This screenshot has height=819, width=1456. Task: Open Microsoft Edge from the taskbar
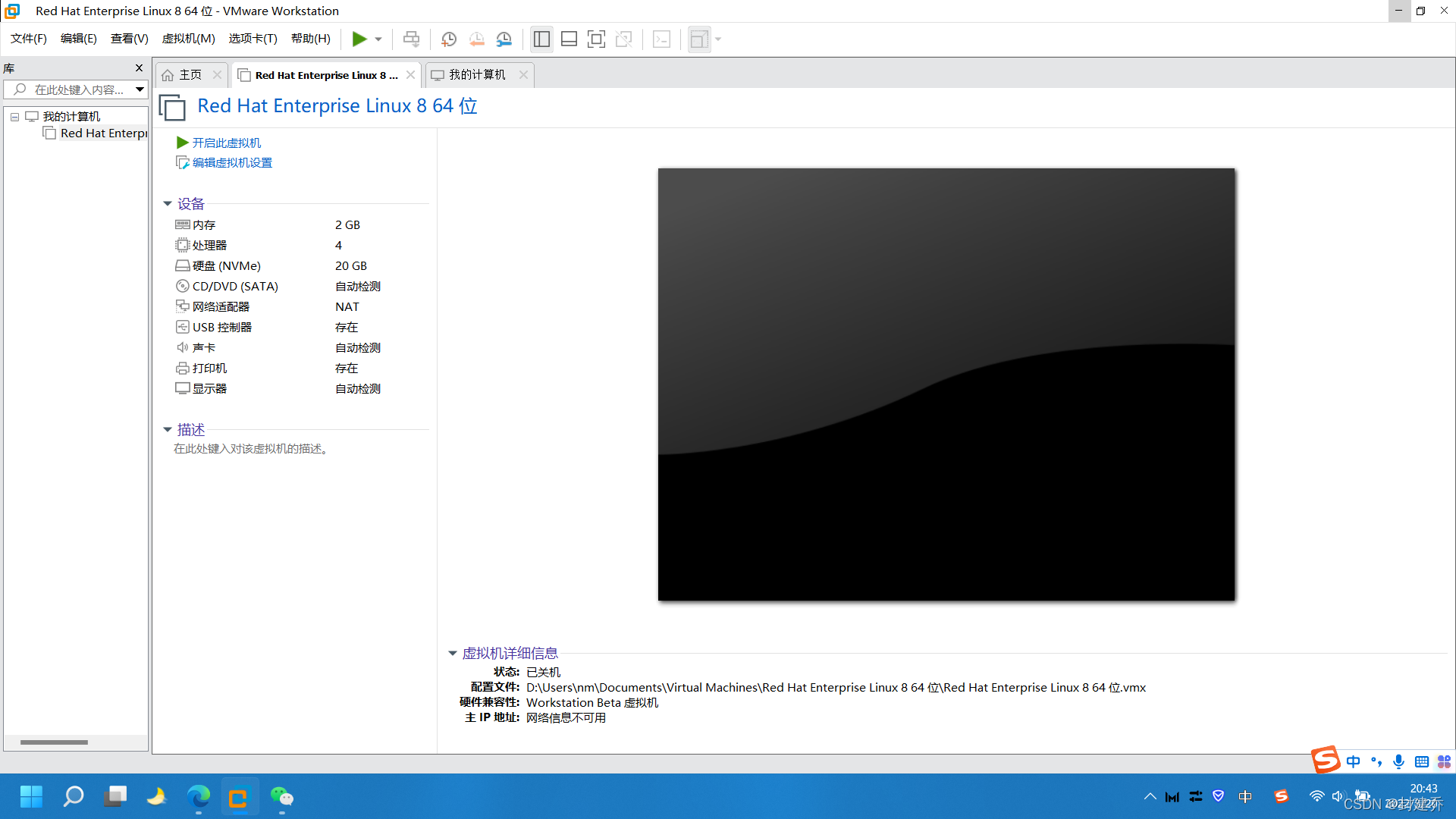[198, 797]
